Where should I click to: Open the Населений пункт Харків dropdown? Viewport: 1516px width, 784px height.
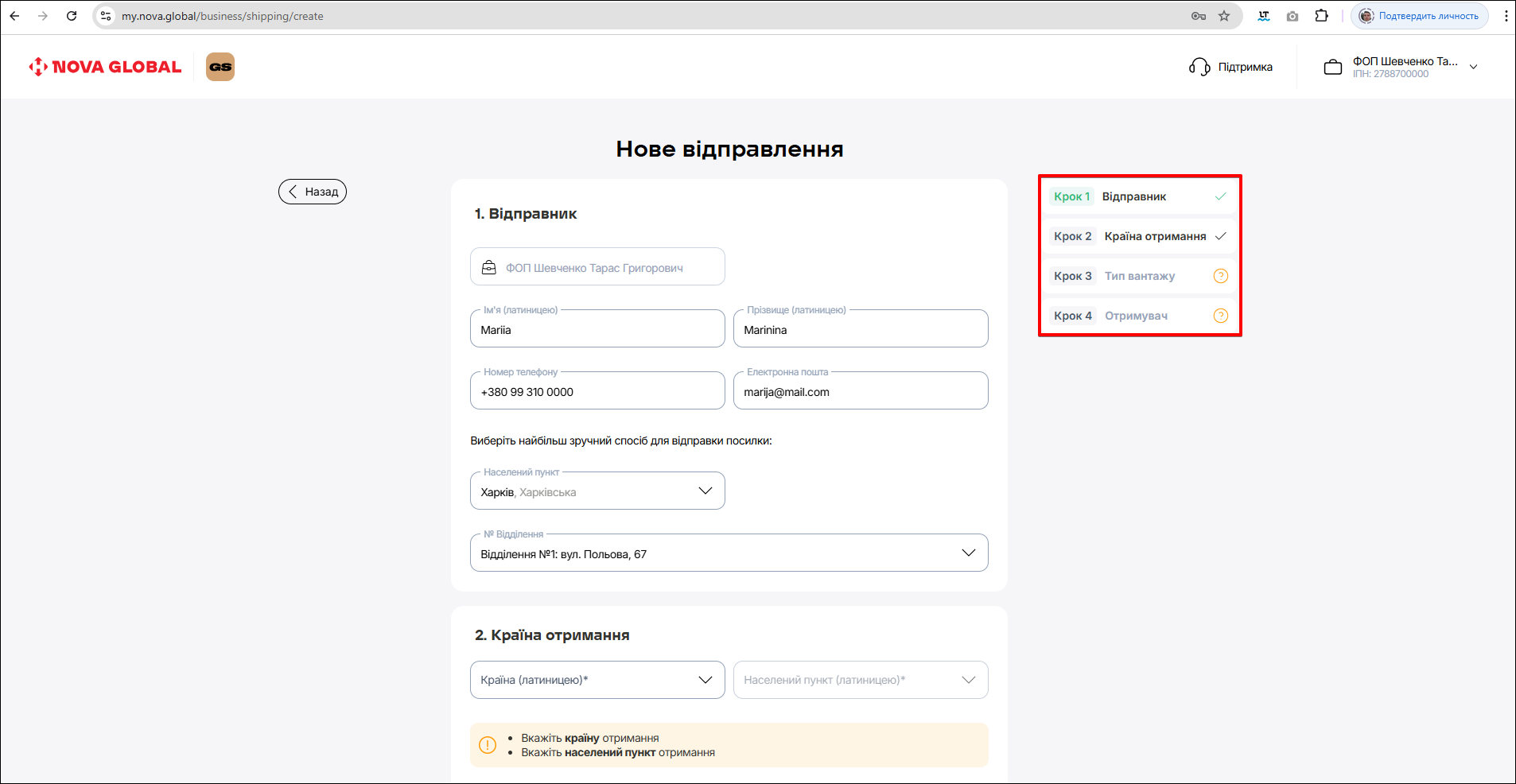coord(597,491)
